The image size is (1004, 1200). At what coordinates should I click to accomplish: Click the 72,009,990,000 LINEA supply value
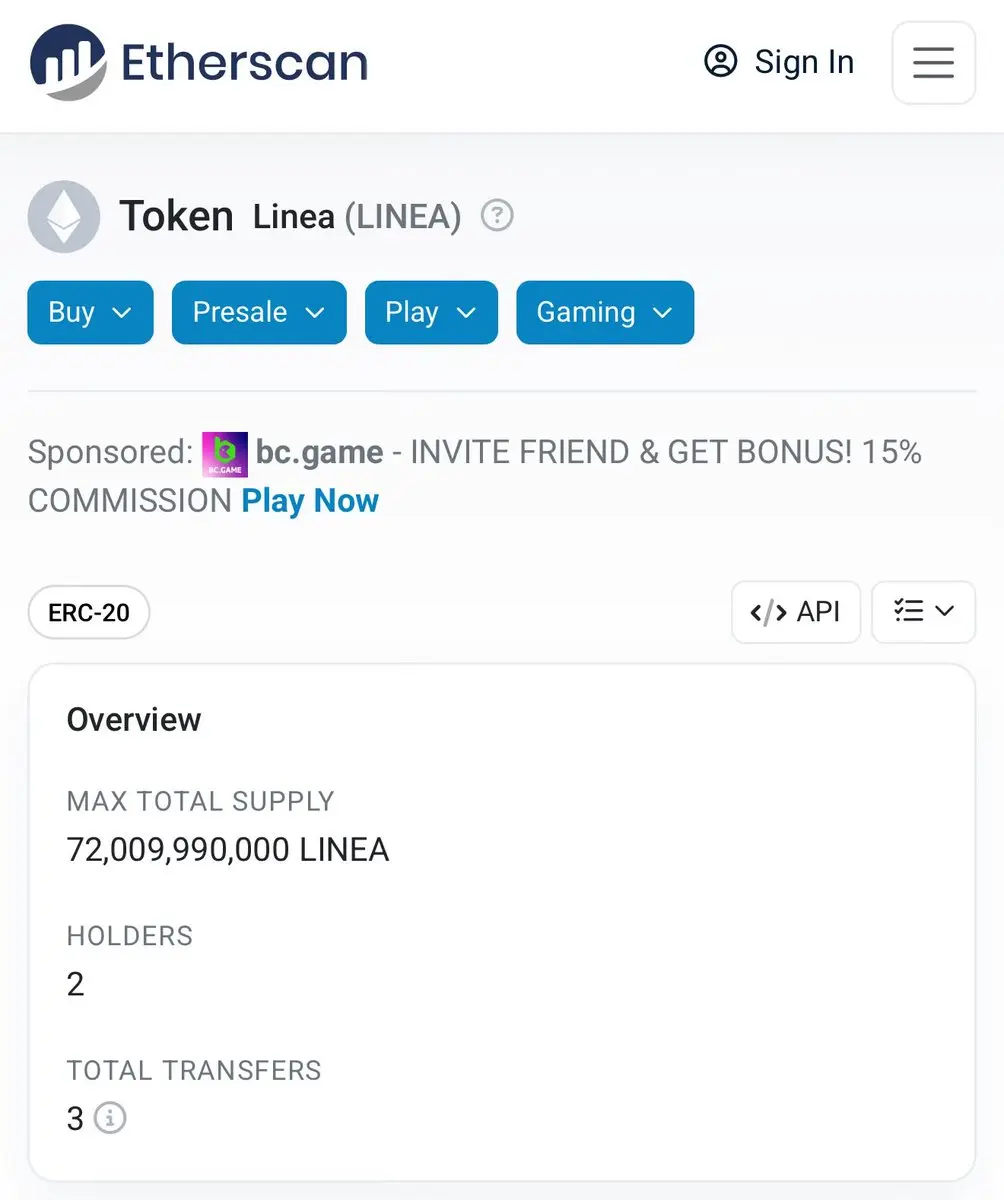[x=228, y=849]
